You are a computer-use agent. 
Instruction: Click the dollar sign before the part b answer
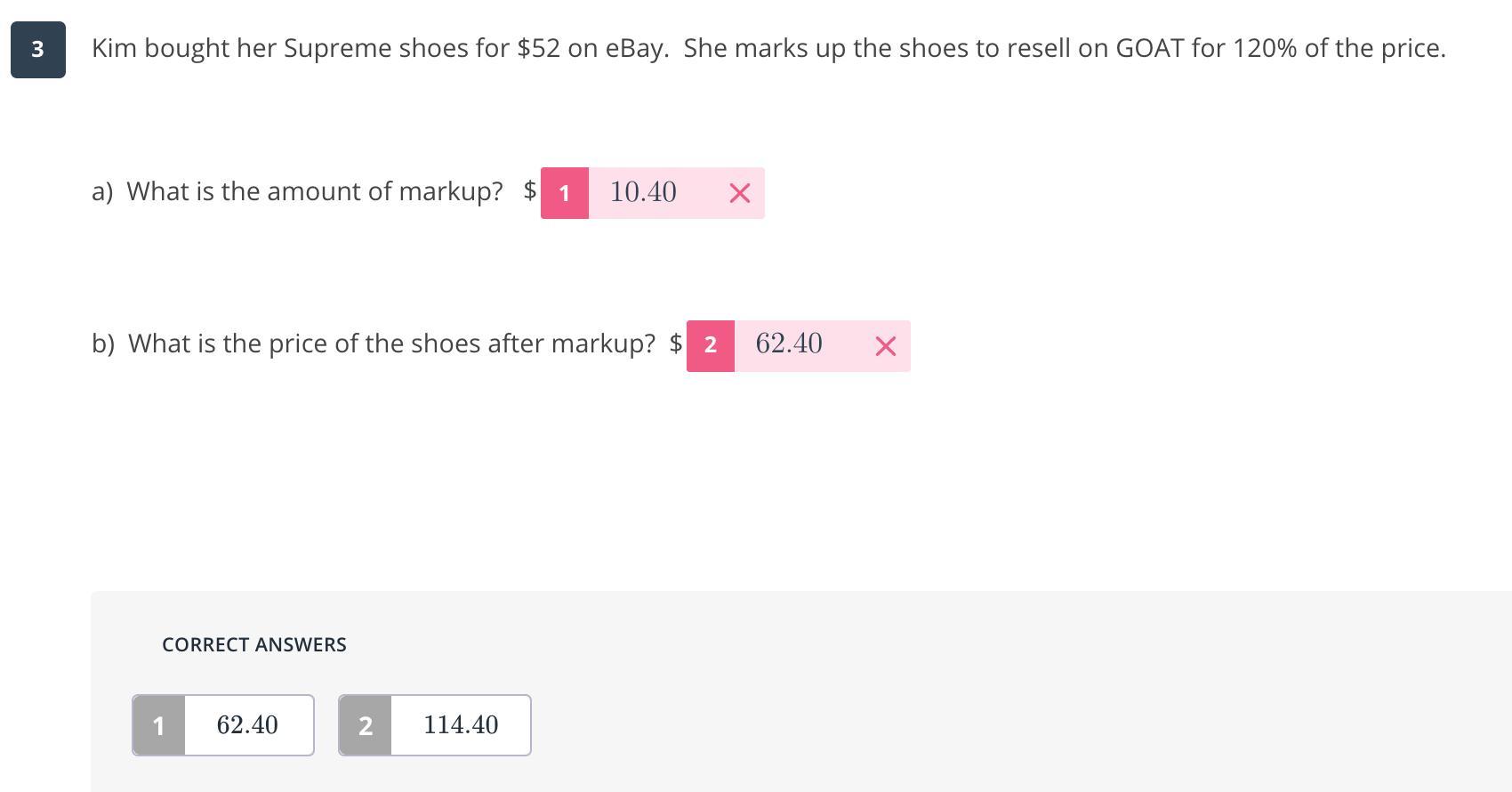pos(676,343)
